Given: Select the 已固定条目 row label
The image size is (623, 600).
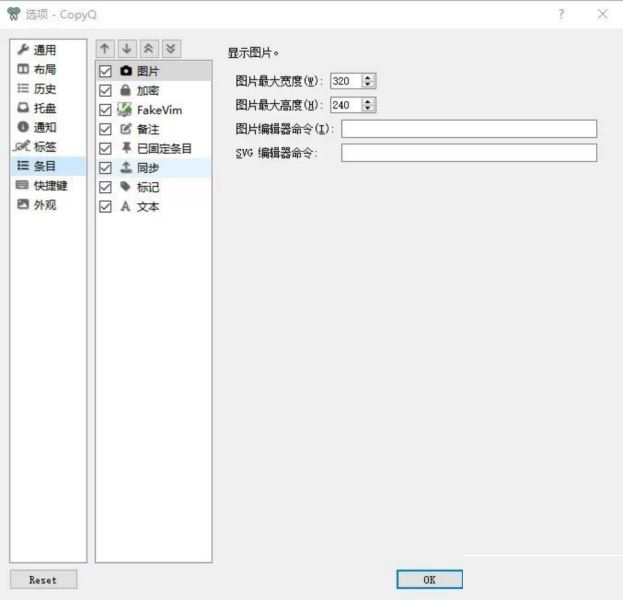Looking at the screenshot, I should tap(164, 149).
